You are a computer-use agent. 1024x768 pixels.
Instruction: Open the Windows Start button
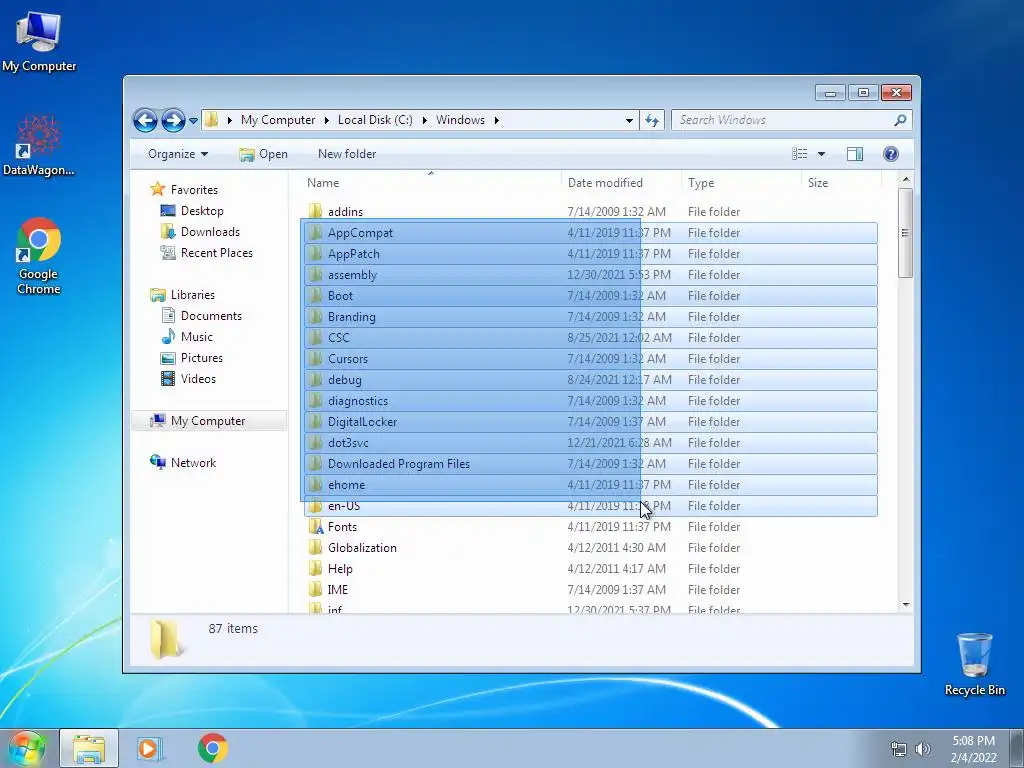coord(27,748)
